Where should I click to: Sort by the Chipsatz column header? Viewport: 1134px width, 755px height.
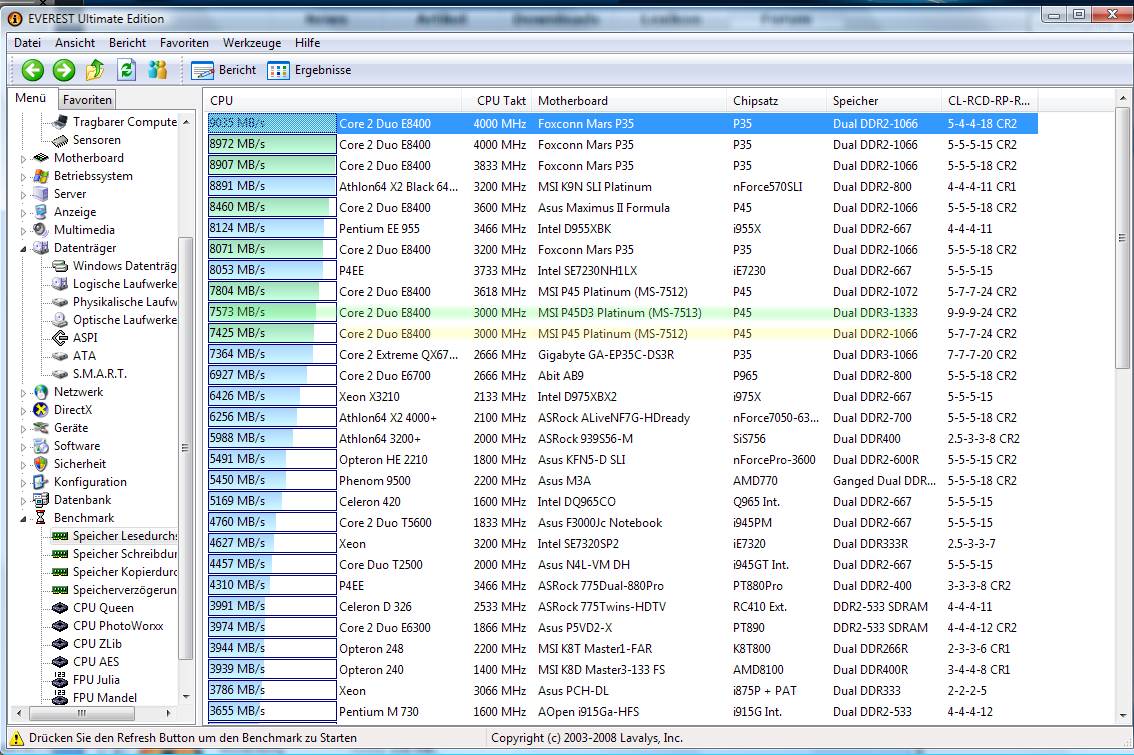[777, 101]
